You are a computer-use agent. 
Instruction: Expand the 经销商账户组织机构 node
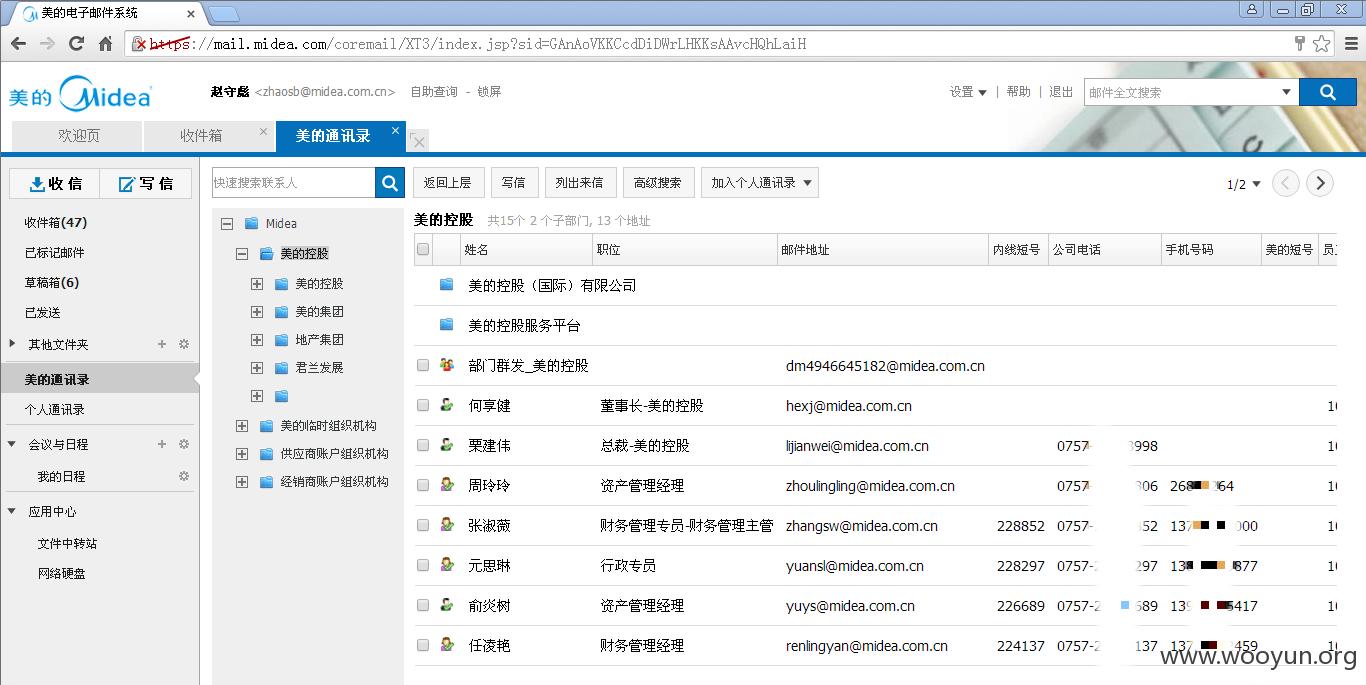pyautogui.click(x=242, y=482)
